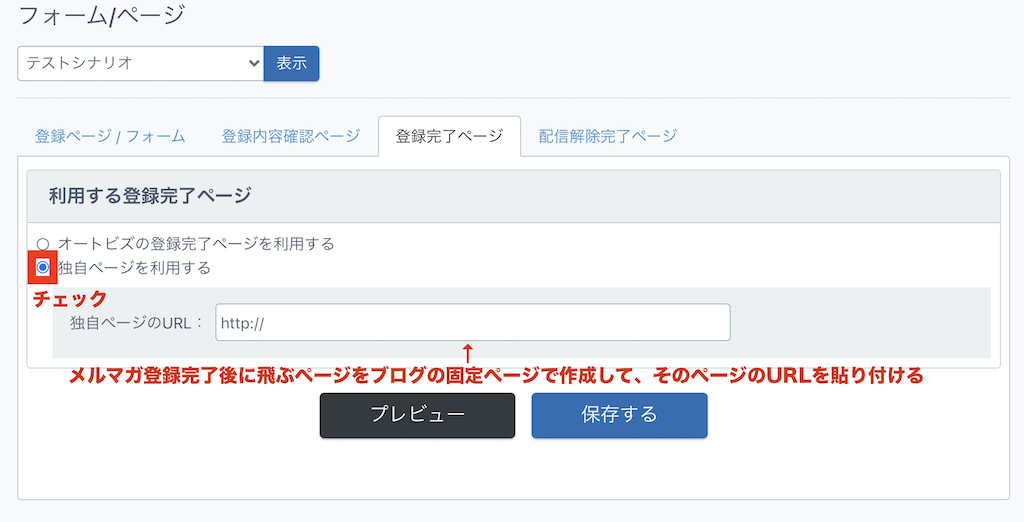The width and height of the screenshot is (1024, 522).
Task: Select the 登録完了ページ tab
Action: (449, 136)
